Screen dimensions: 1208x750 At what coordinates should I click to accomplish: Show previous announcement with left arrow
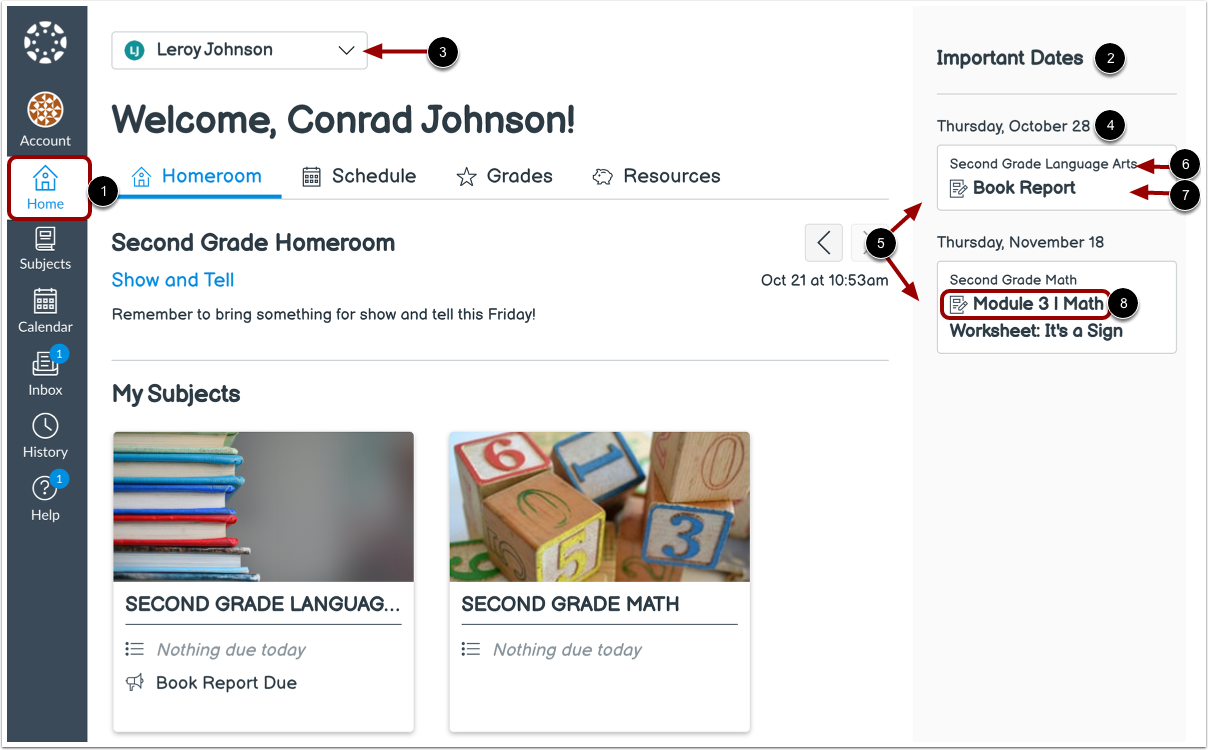[x=823, y=243]
